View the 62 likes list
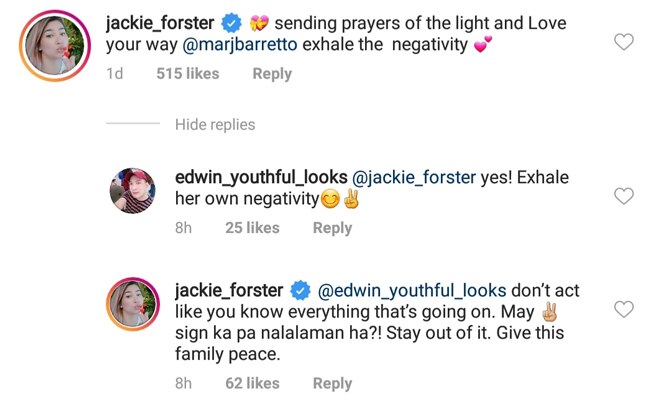The width and height of the screenshot is (660, 400). click(252, 384)
